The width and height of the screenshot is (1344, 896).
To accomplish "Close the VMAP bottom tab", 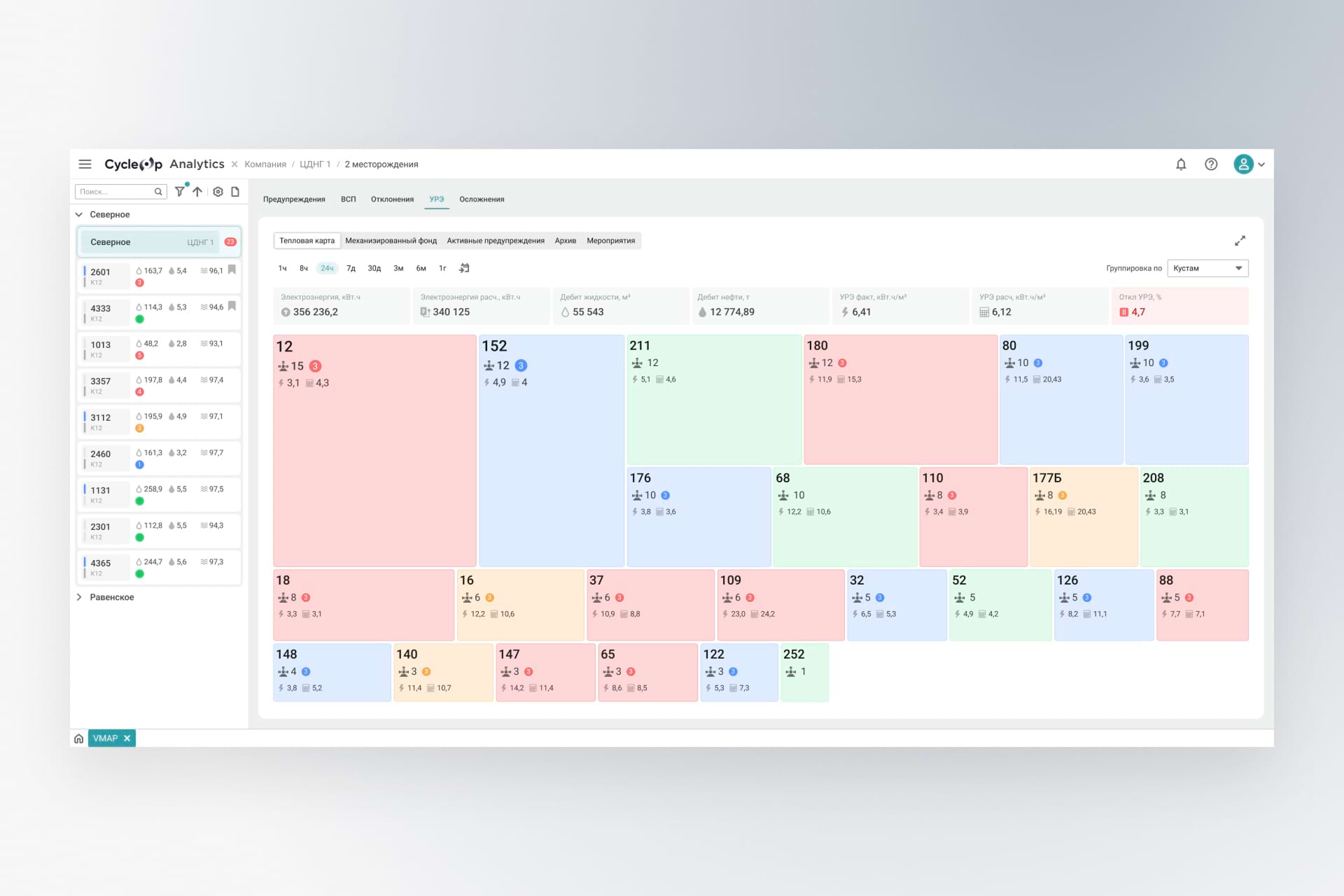I will (x=127, y=738).
